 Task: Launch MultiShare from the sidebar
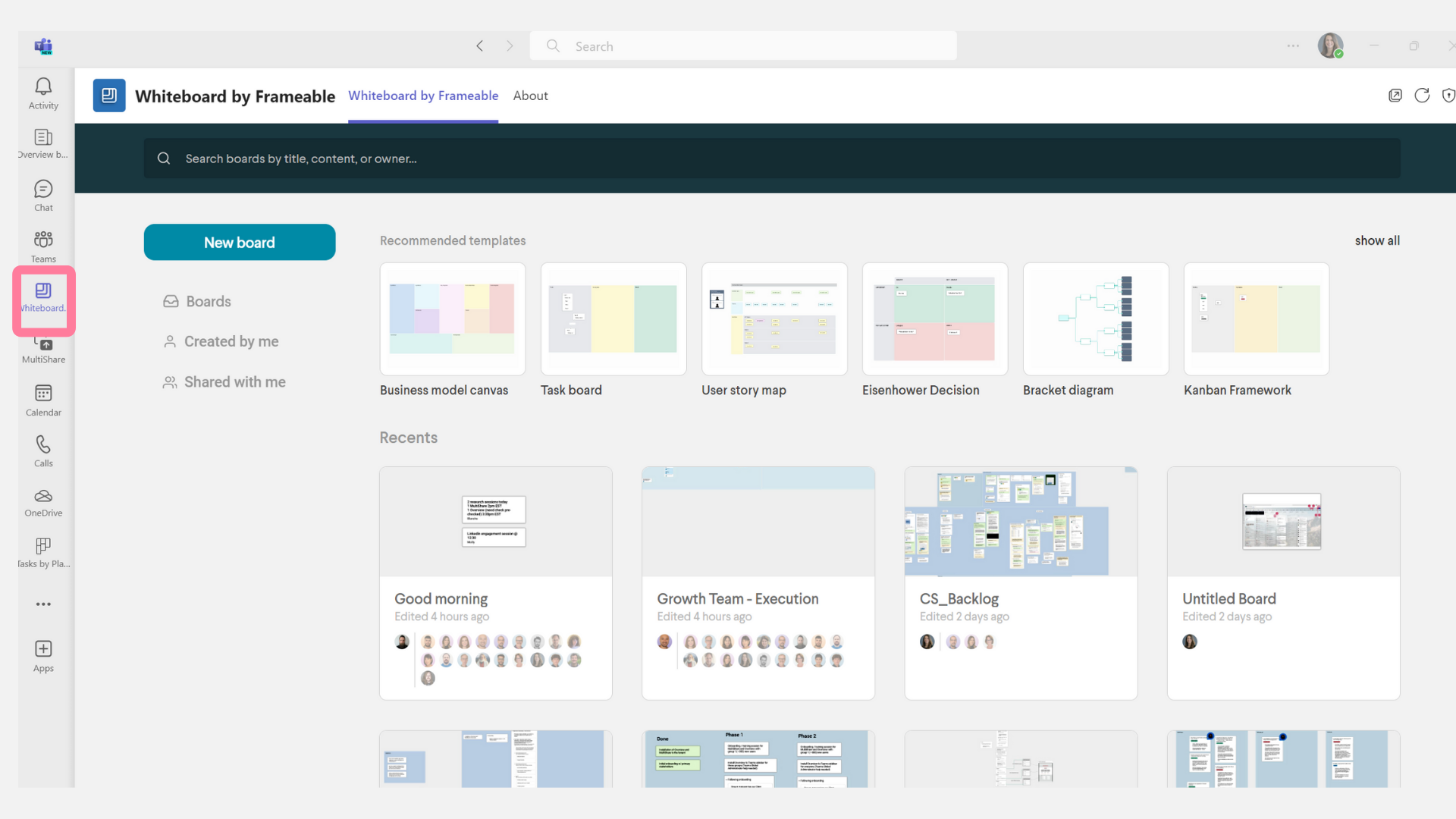[x=42, y=347]
